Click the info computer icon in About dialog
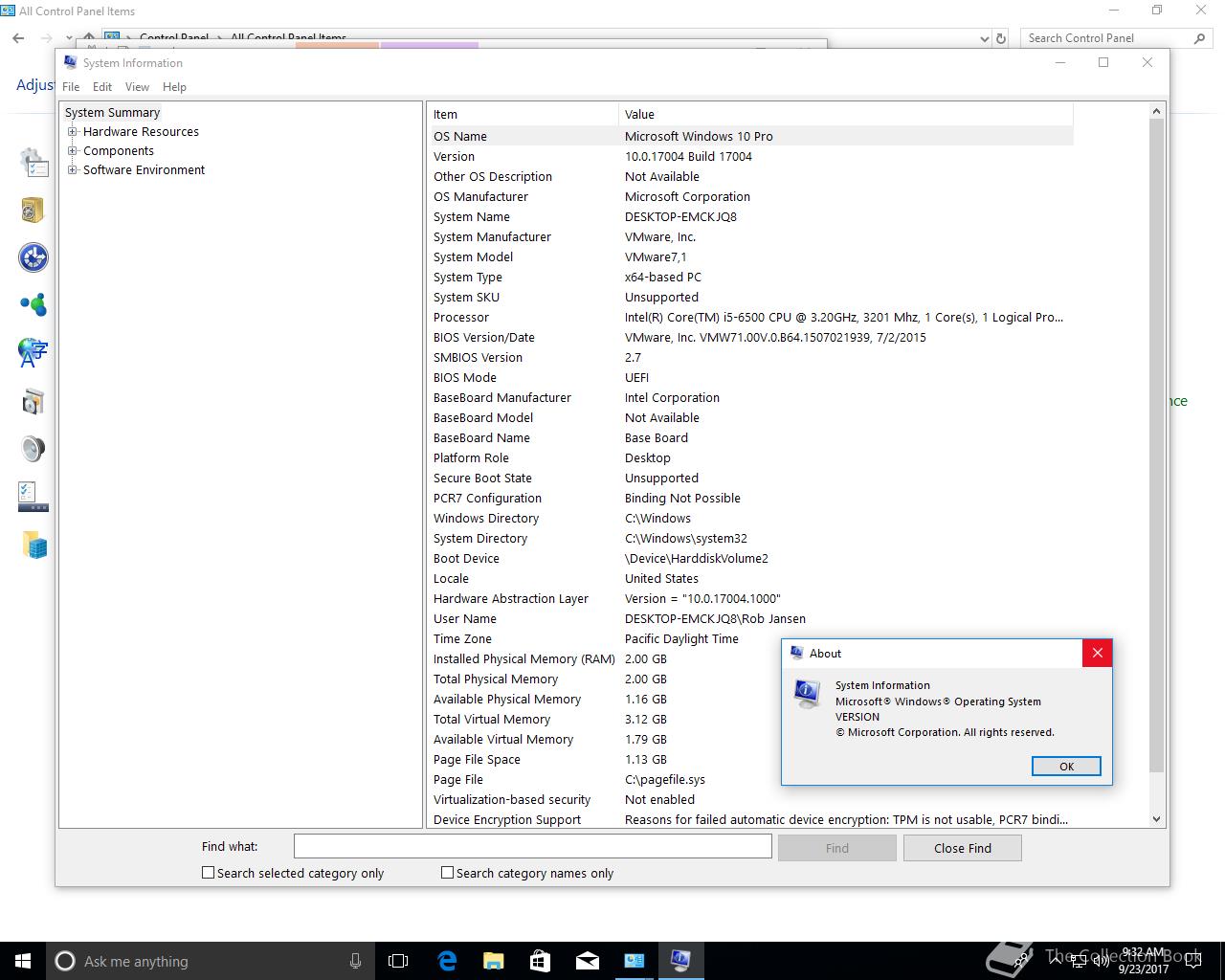1225x980 pixels. click(807, 692)
